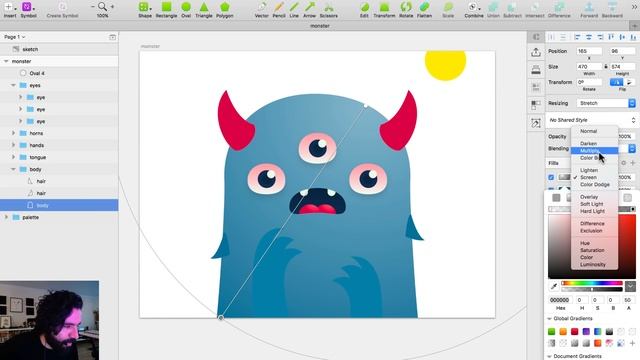Toggle the layer list filter icon
This screenshot has width=640, height=360.
click(112, 37)
